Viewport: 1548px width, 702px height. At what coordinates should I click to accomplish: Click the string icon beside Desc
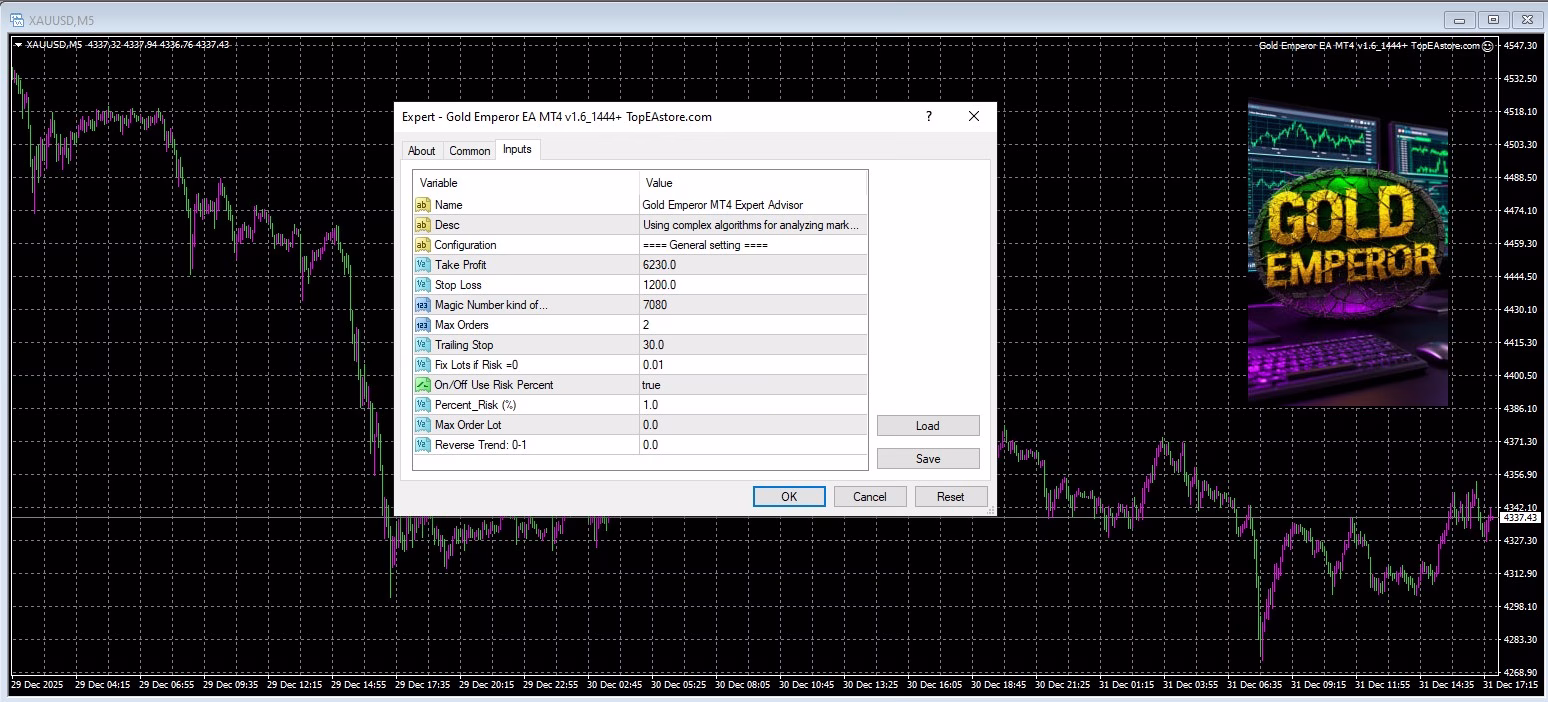tap(422, 225)
